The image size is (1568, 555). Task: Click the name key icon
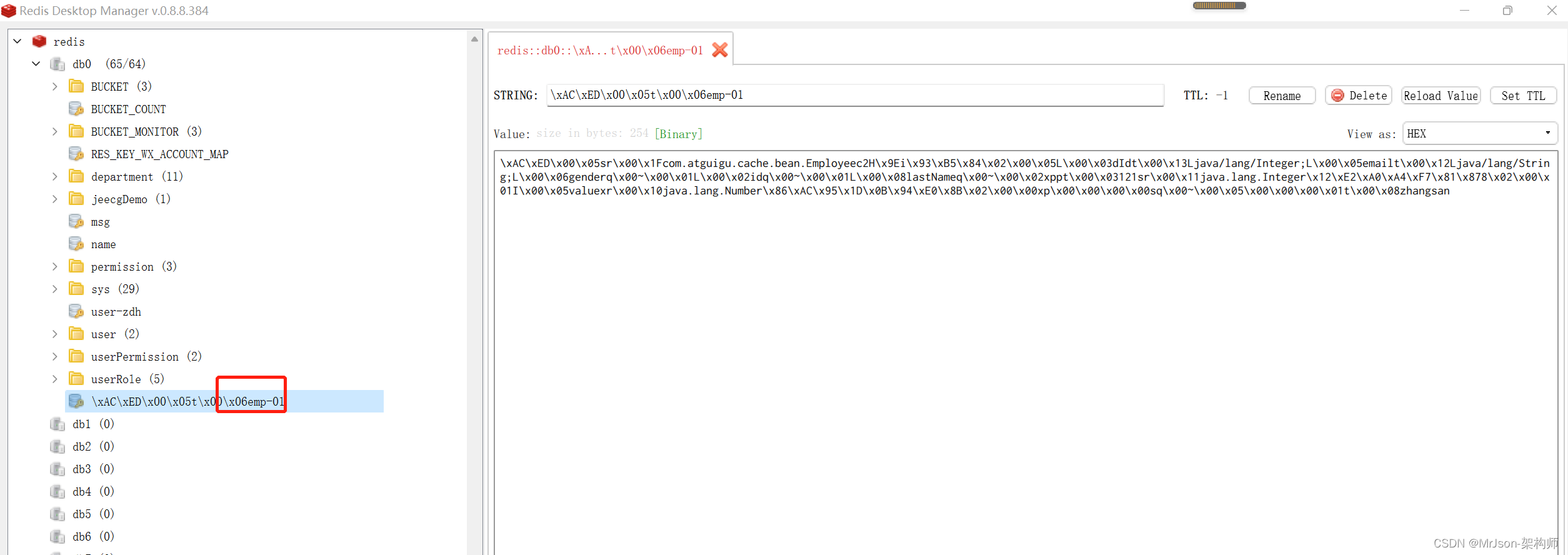(x=76, y=244)
